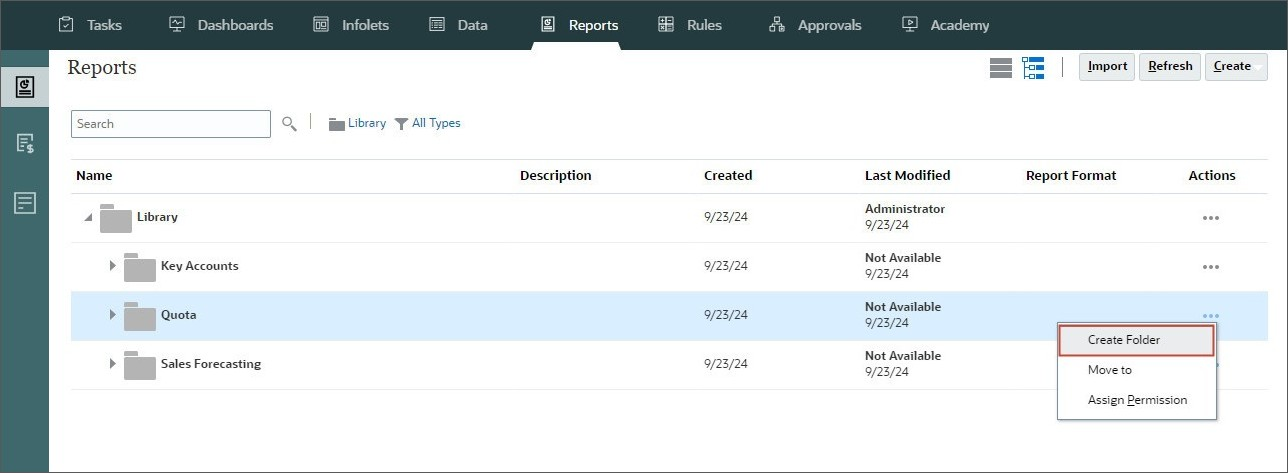
Task: Click the Key Accounts folder icon
Action: (x=140, y=267)
